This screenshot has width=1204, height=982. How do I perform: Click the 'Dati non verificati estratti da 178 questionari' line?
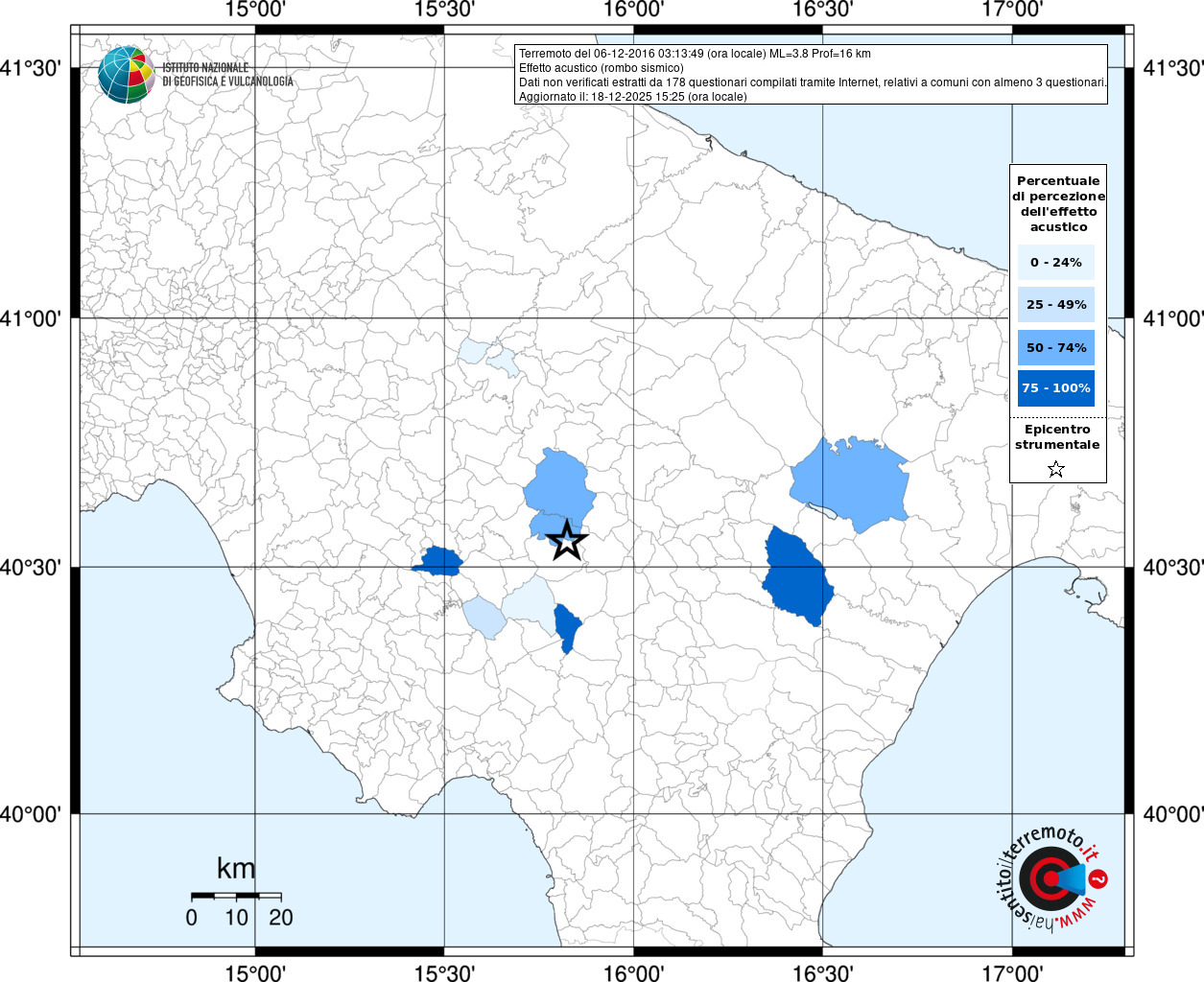[x=813, y=82]
